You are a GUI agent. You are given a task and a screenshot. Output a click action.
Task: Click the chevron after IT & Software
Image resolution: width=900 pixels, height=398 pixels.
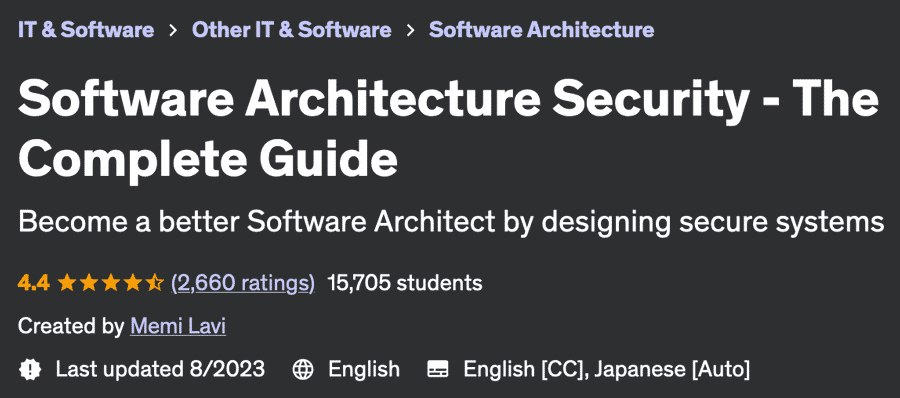(x=173, y=30)
